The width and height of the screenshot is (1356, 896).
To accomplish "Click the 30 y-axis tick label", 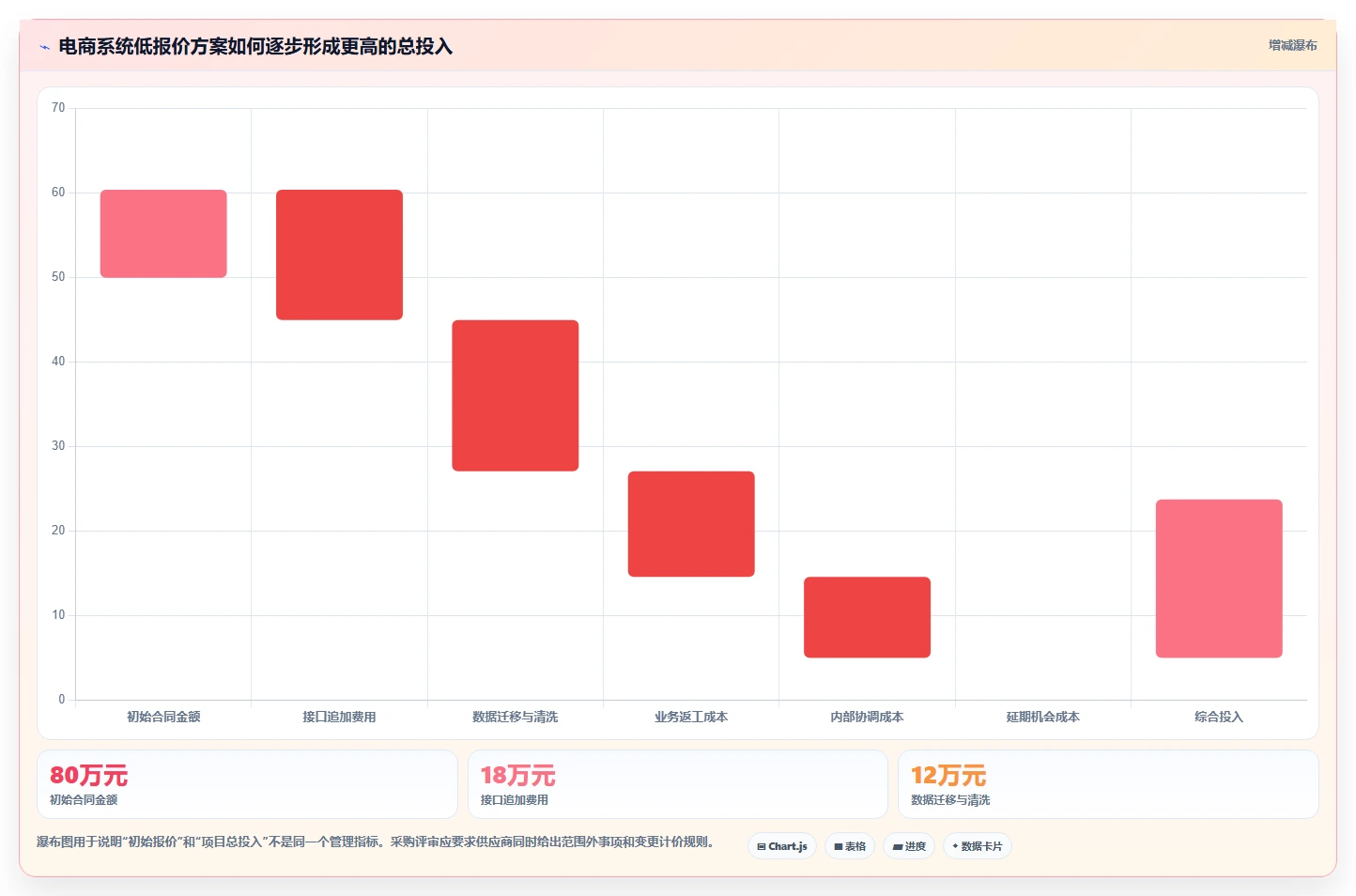I will (58, 446).
